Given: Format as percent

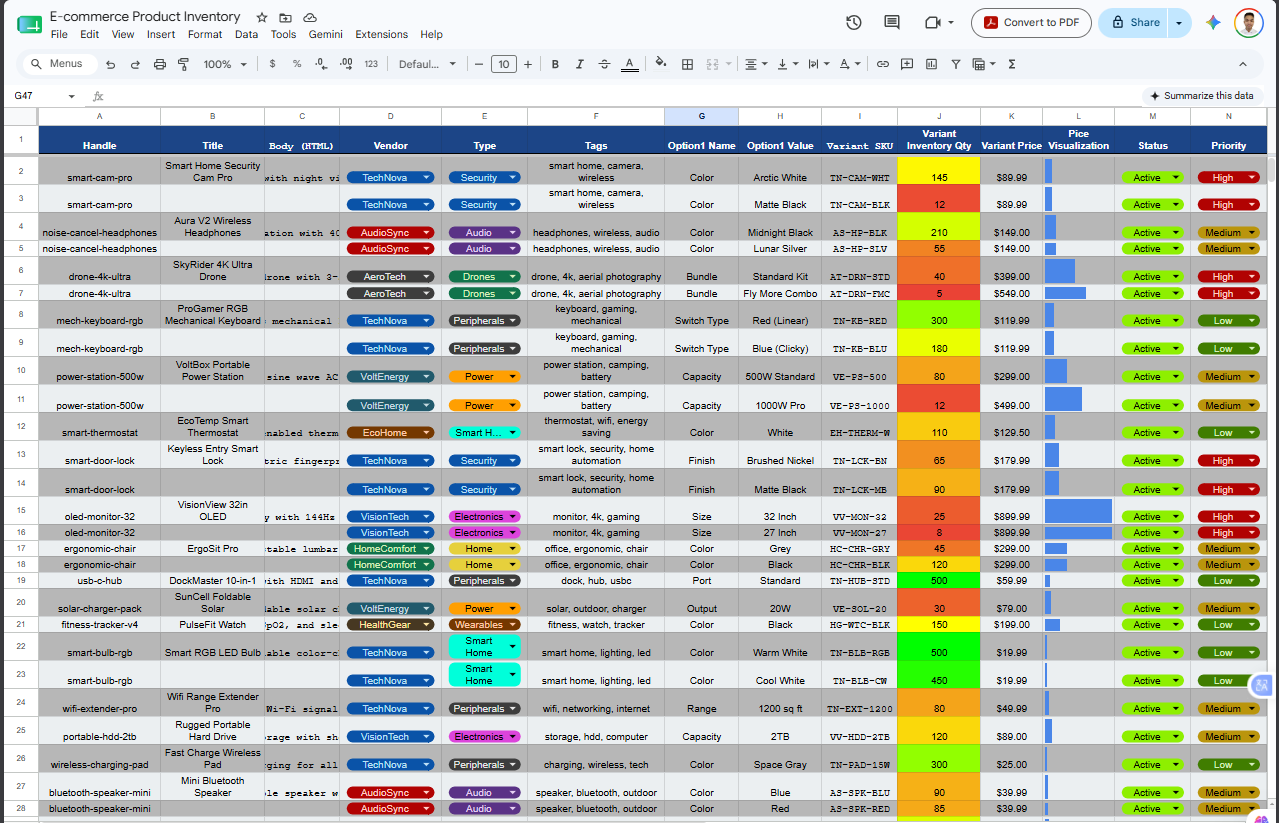Looking at the screenshot, I should tap(297, 64).
